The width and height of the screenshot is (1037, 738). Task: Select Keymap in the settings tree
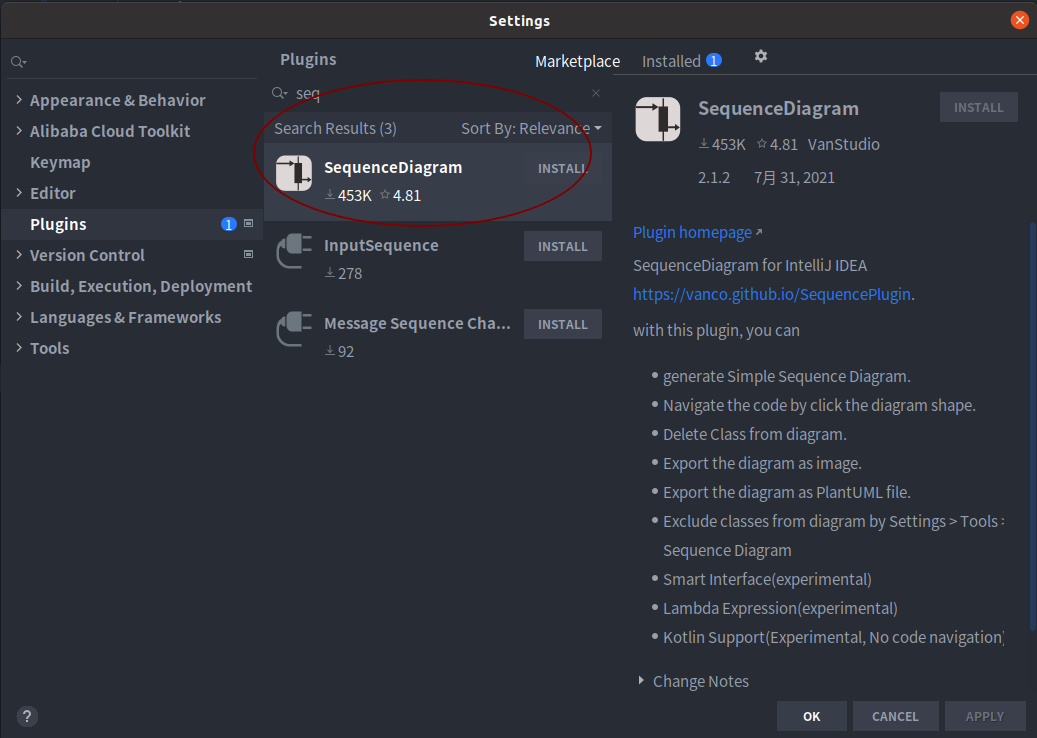click(60, 162)
